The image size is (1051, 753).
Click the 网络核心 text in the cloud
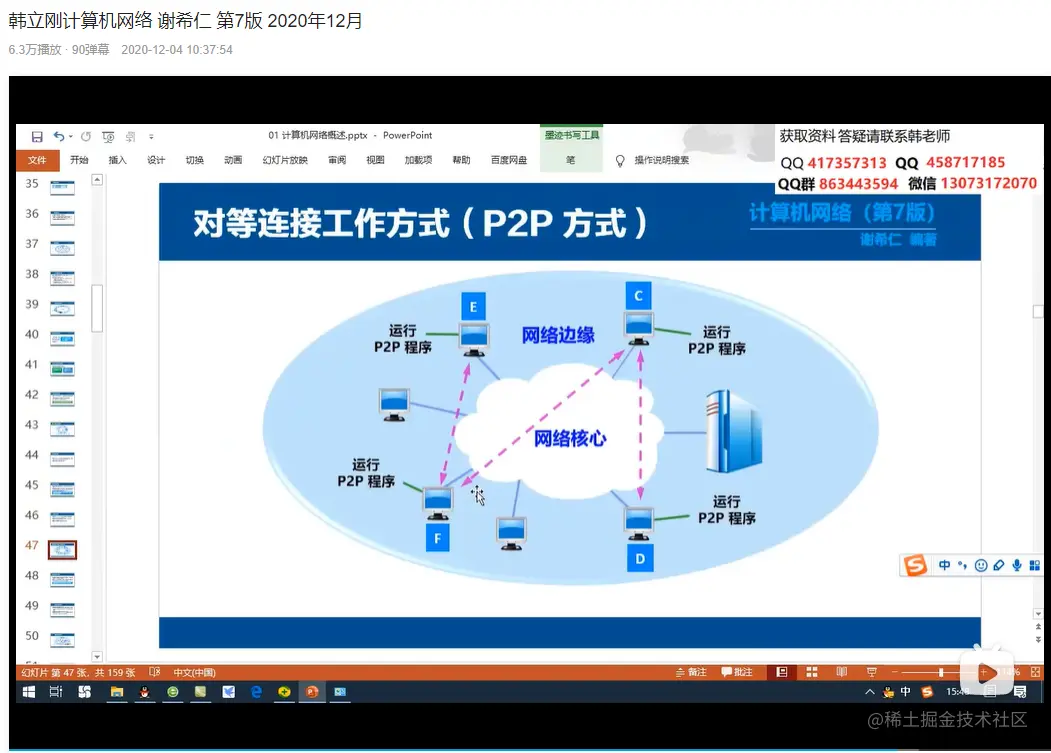coord(570,439)
